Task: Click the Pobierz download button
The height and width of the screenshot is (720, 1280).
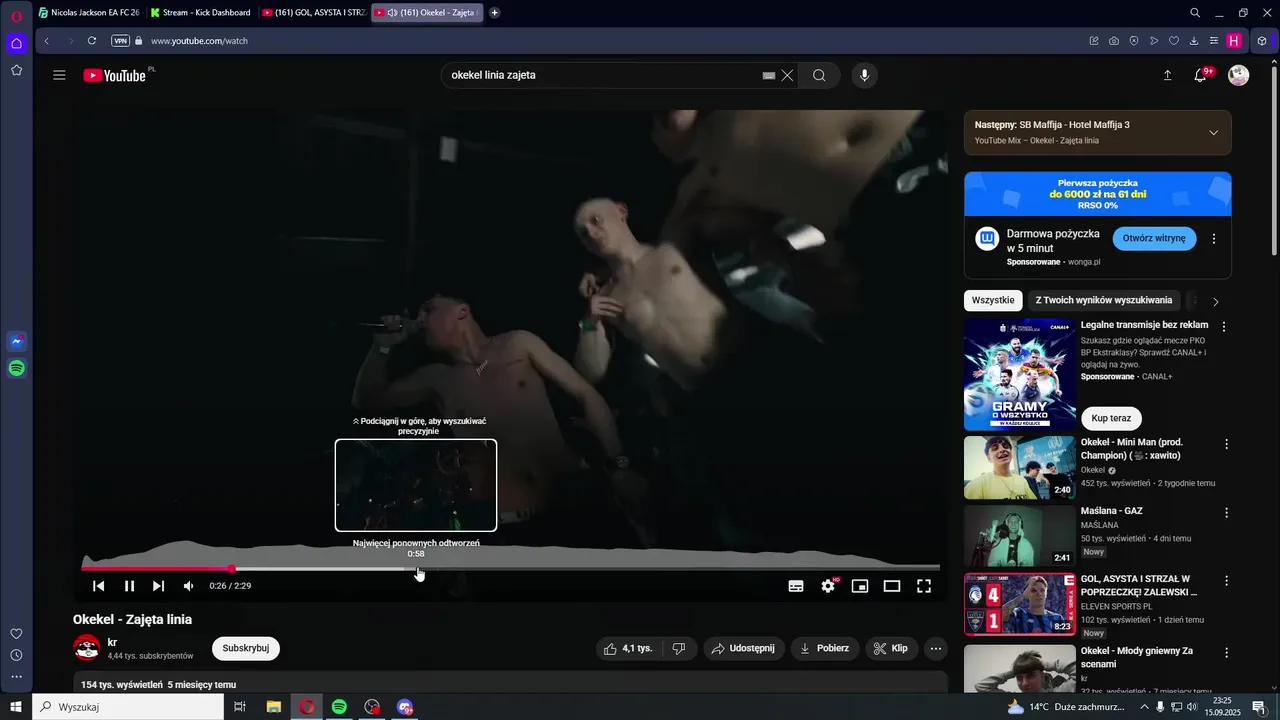Action: 825,648
